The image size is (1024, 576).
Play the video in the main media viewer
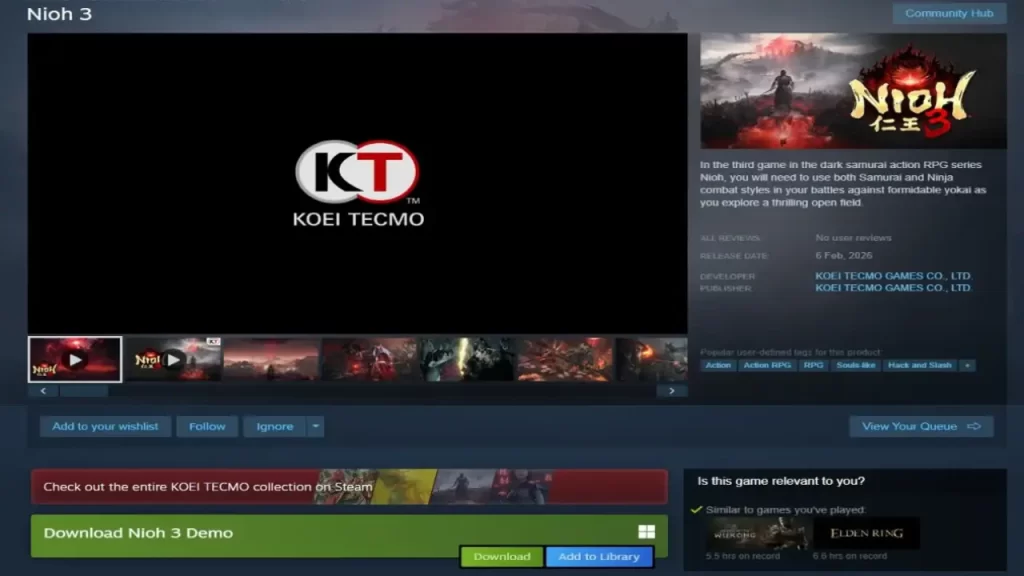click(x=357, y=183)
